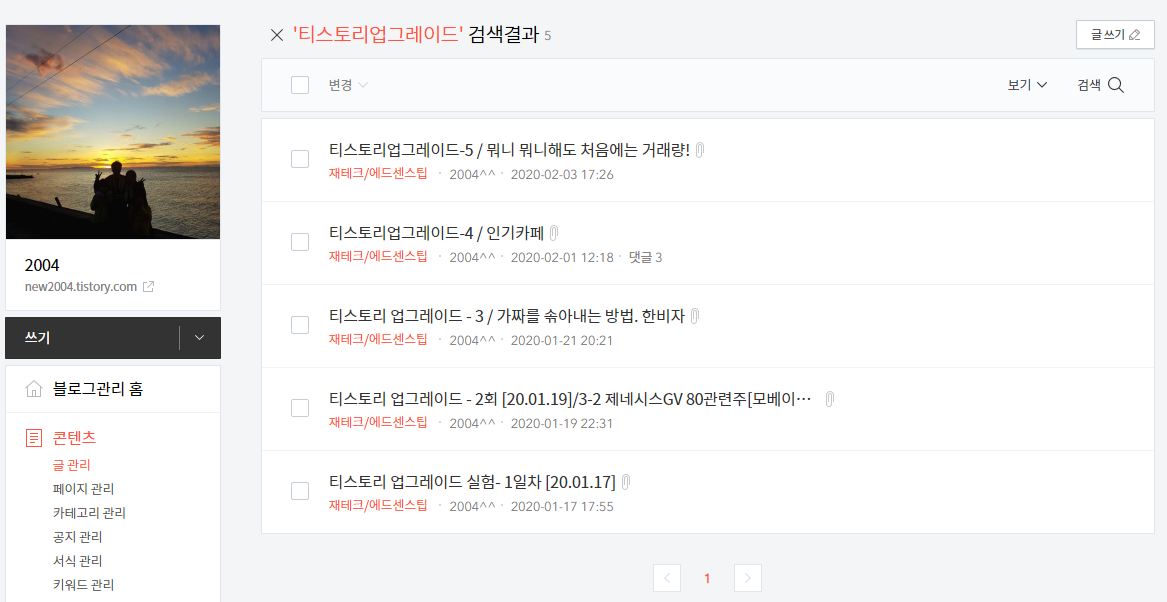Click the date 2020-01-21 20:21
The image size is (1167, 602).
561,341
